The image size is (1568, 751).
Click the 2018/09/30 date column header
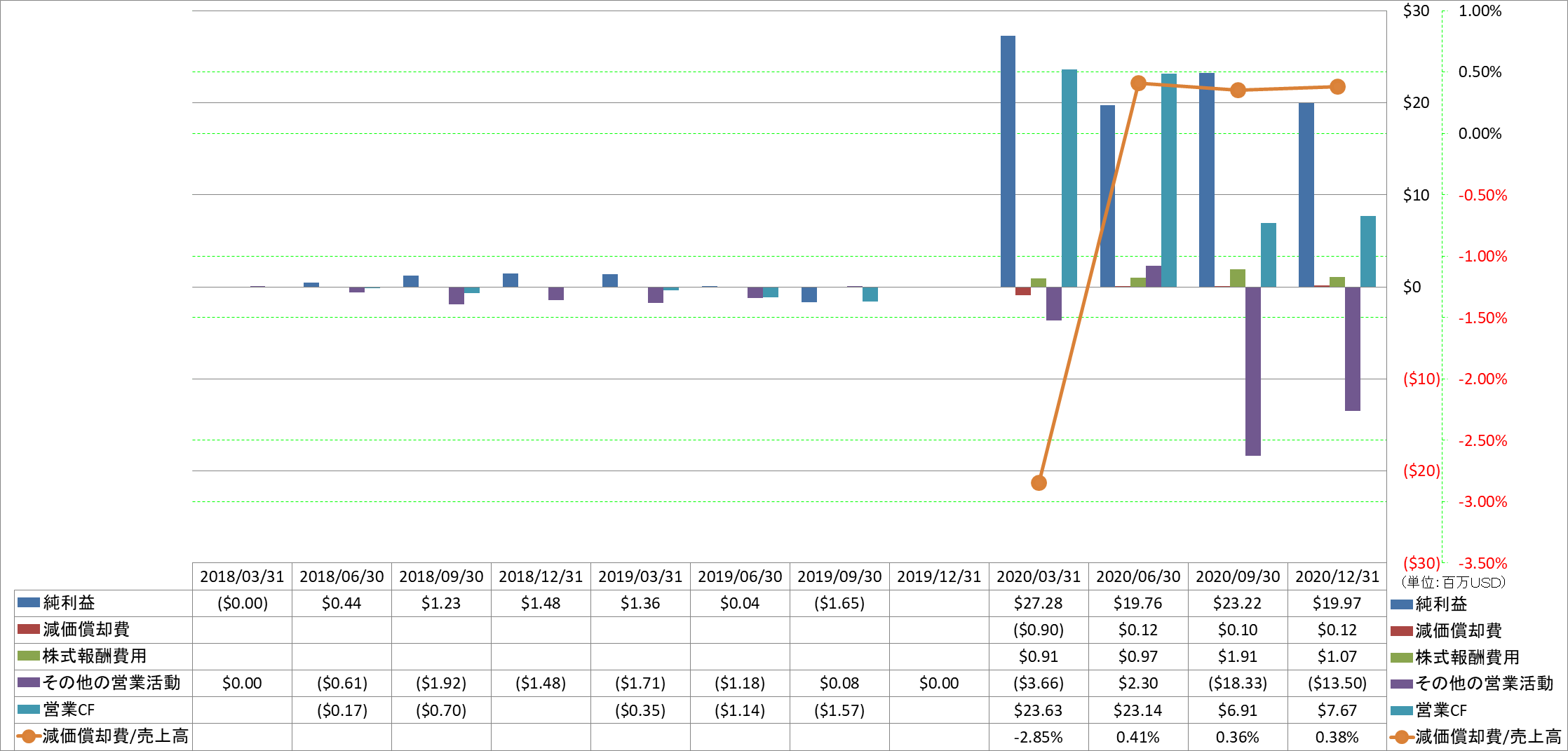point(441,576)
